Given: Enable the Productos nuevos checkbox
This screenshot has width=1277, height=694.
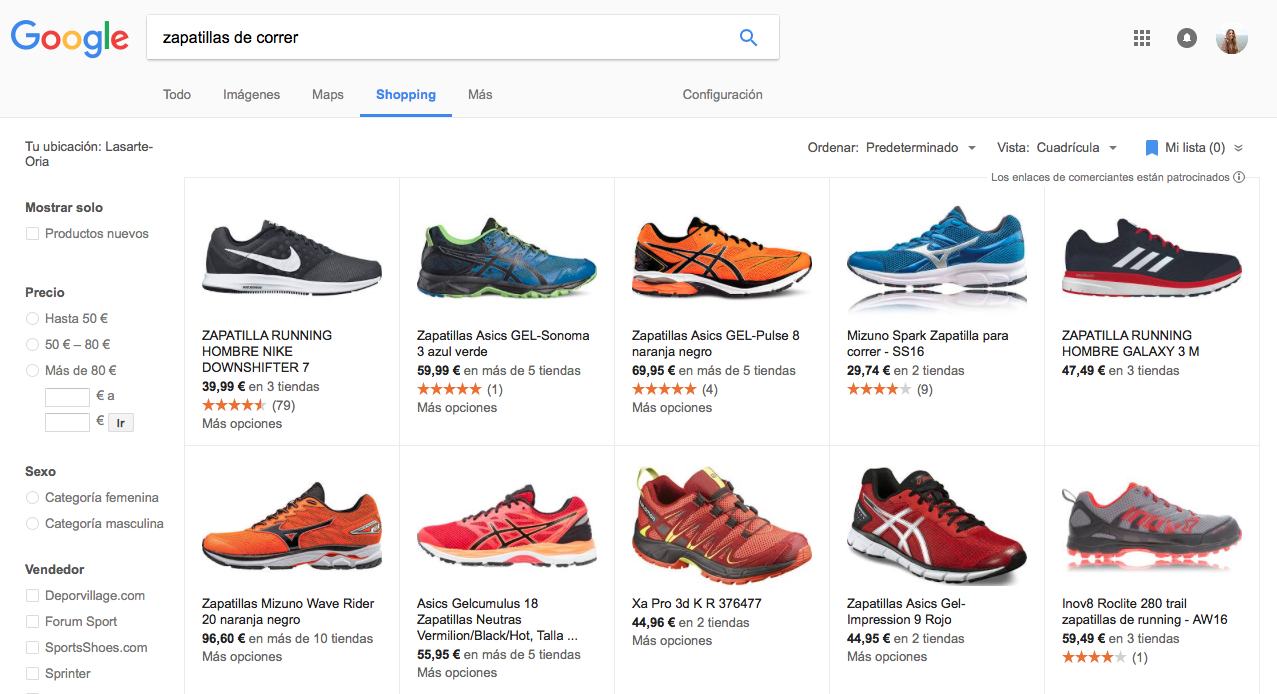Looking at the screenshot, I should [33, 234].
